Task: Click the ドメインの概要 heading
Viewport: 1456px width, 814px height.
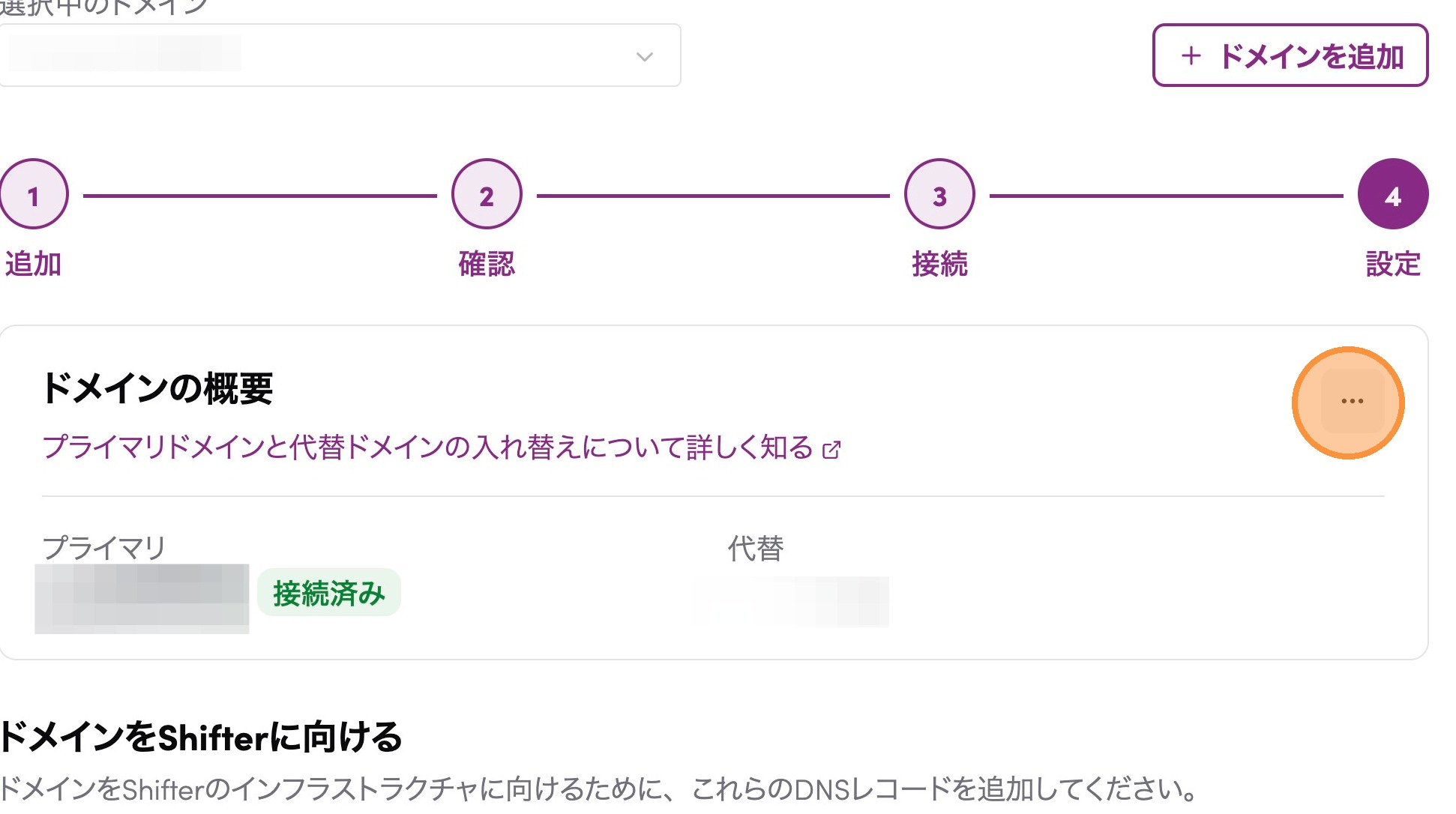Action: tap(157, 388)
